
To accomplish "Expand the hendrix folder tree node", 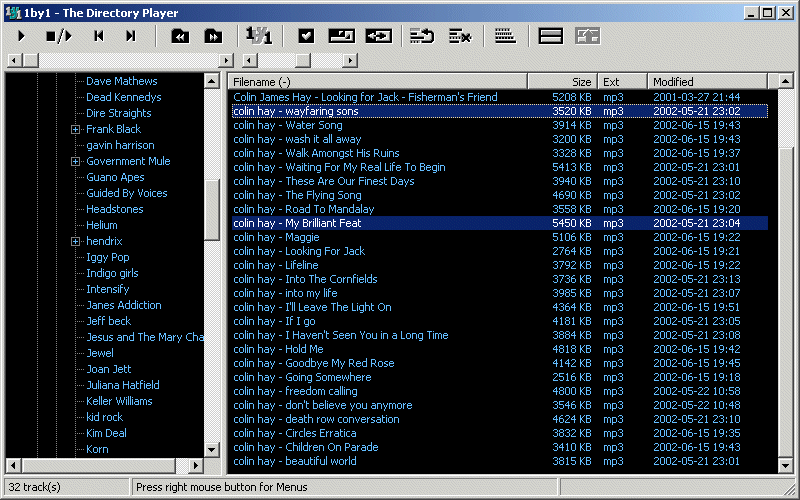I will click(x=75, y=241).
